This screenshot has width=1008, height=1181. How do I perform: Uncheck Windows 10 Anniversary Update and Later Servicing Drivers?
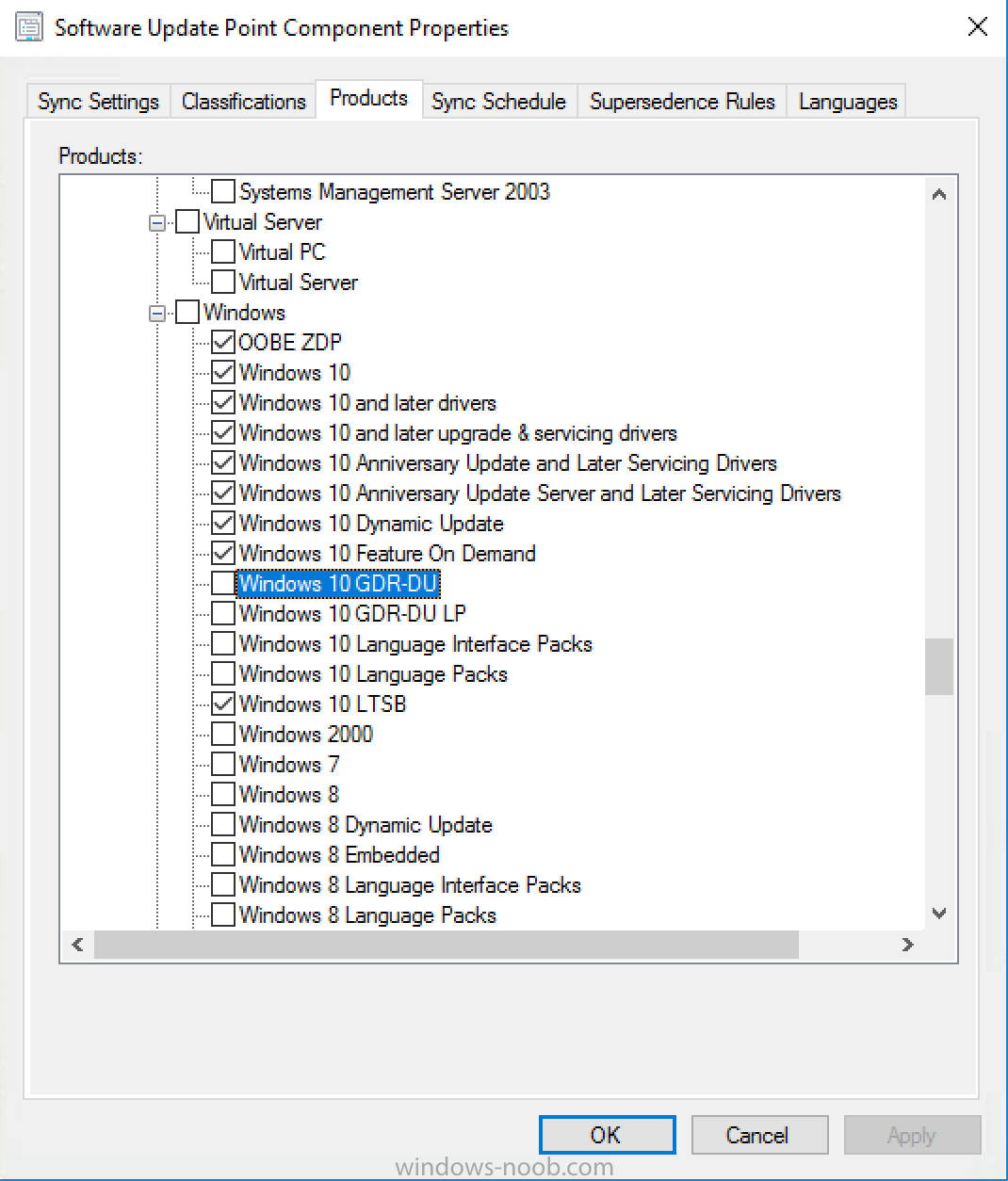(x=223, y=463)
